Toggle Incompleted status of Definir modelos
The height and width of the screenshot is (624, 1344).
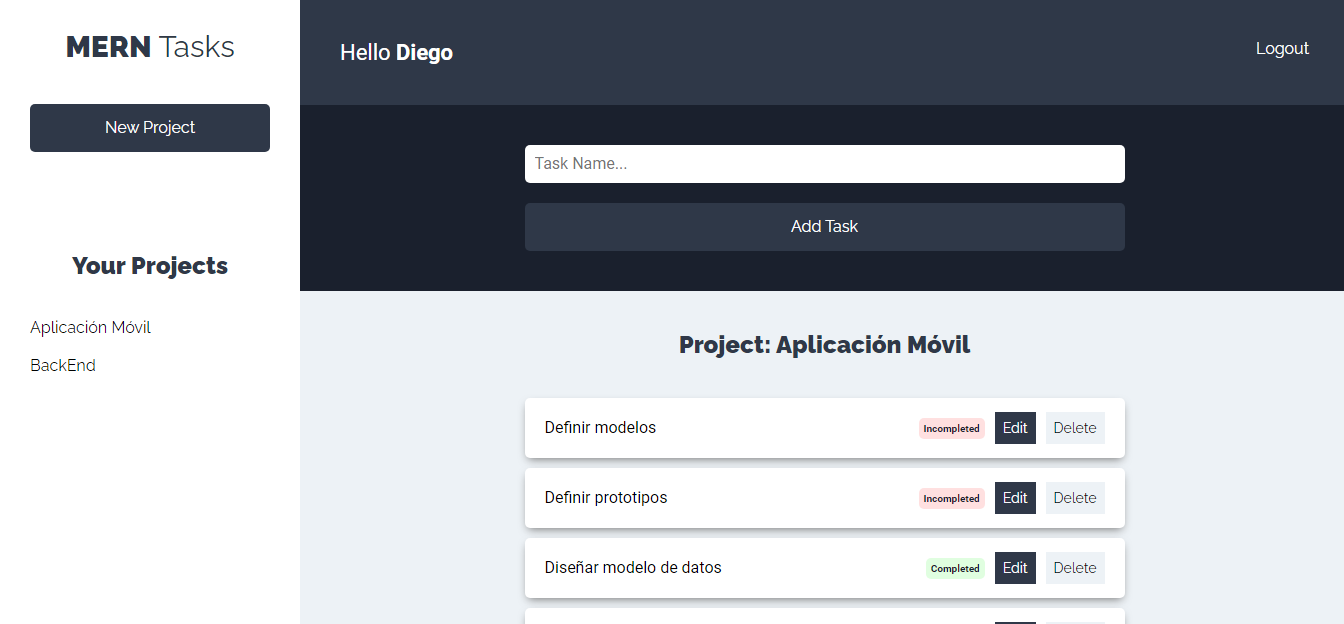(x=952, y=428)
